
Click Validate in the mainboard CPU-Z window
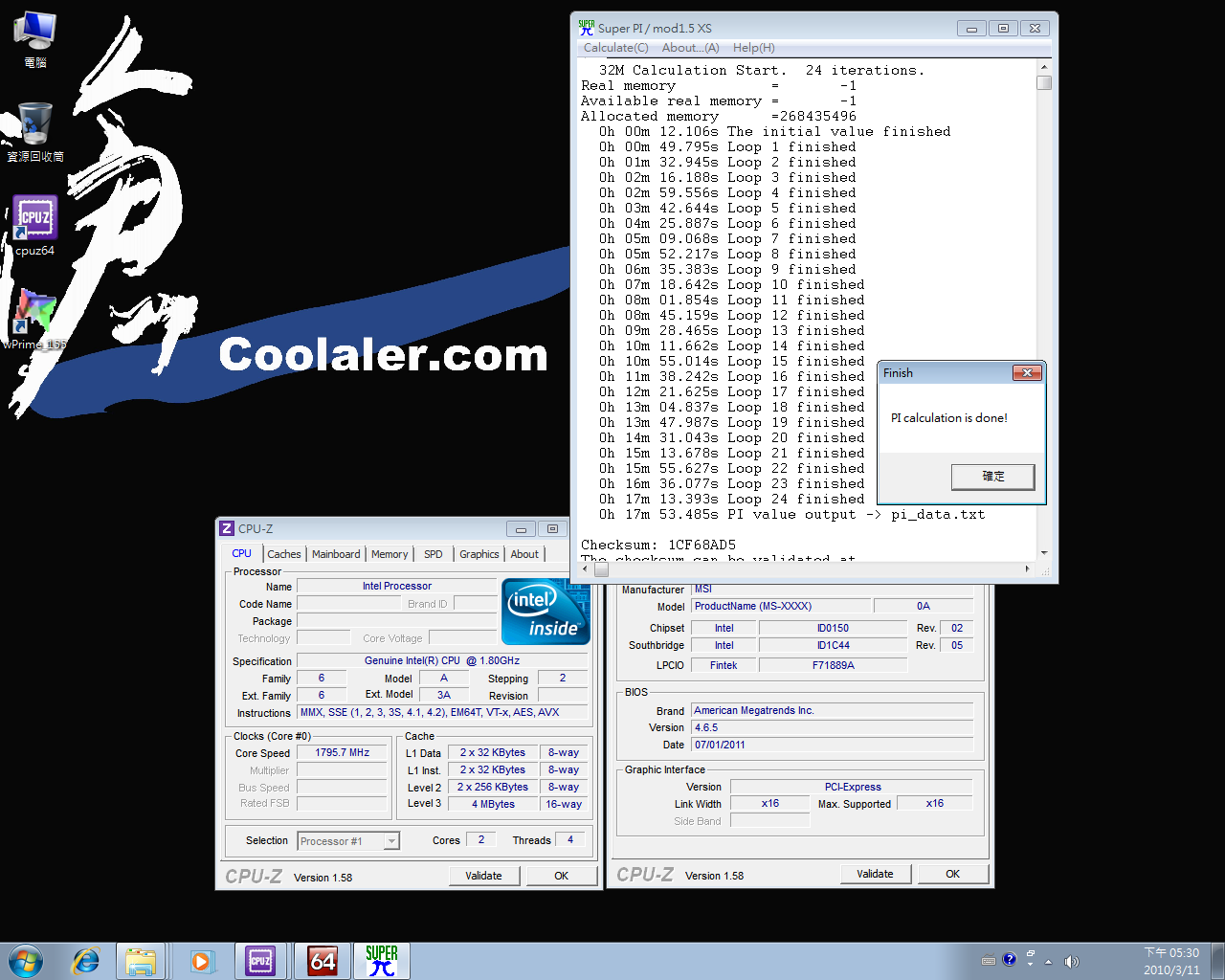tap(875, 874)
